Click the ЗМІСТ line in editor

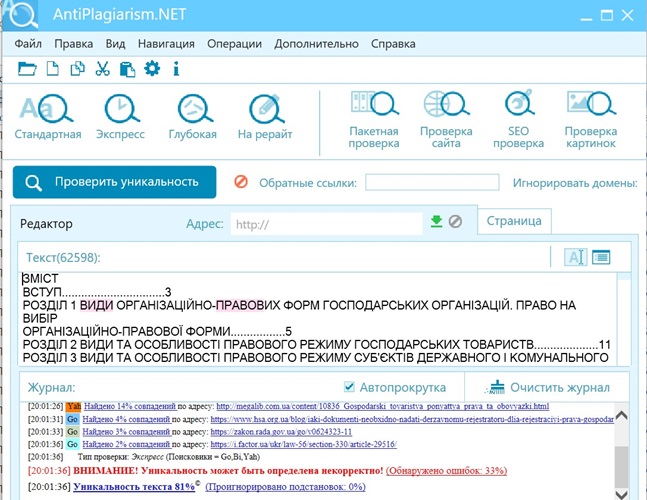click(40, 279)
